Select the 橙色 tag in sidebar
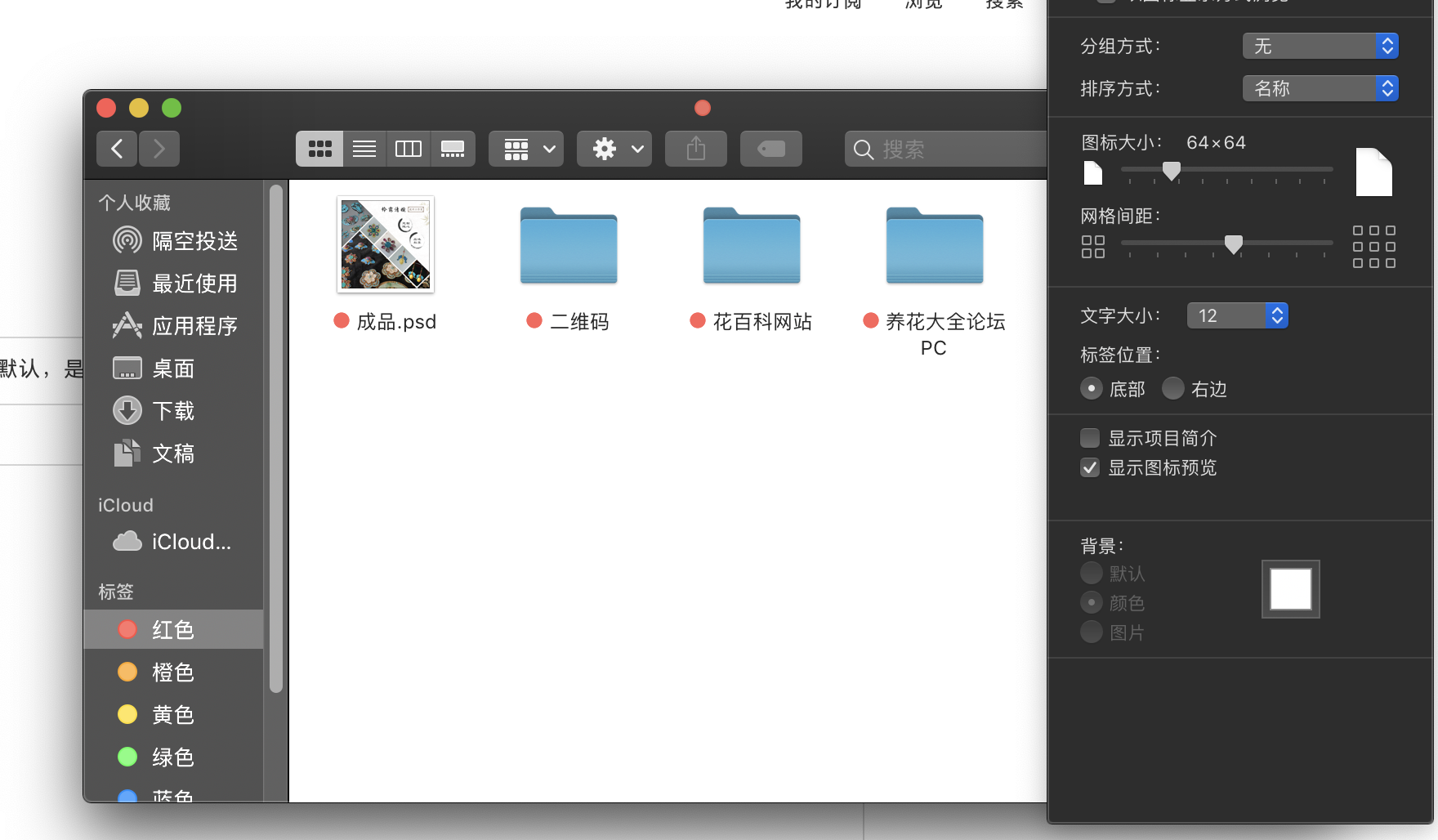Screen dimensions: 1438x840 pyautogui.click(x=173, y=672)
